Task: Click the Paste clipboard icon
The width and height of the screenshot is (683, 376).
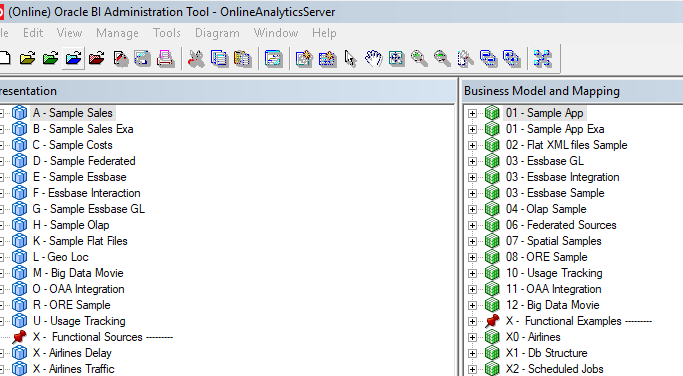Action: coord(242,58)
